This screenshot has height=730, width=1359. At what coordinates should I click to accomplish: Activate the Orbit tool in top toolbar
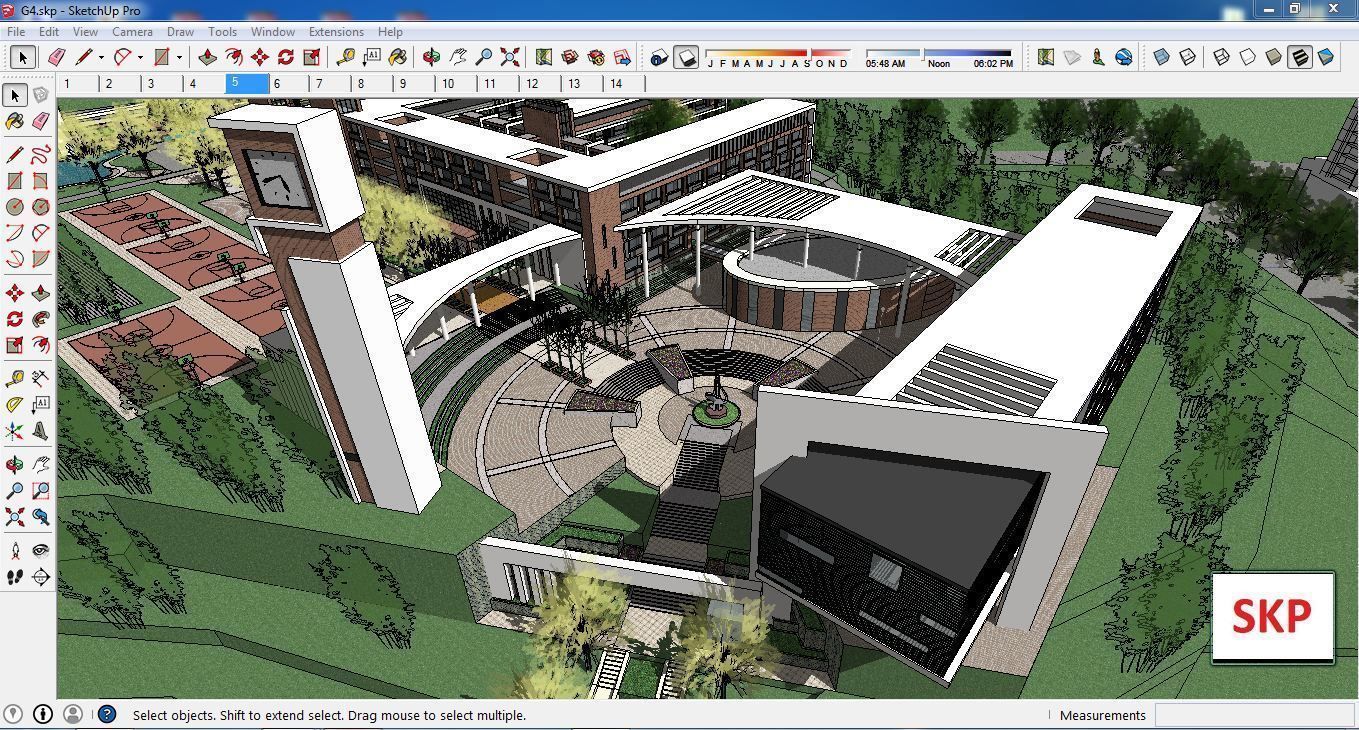pos(432,57)
